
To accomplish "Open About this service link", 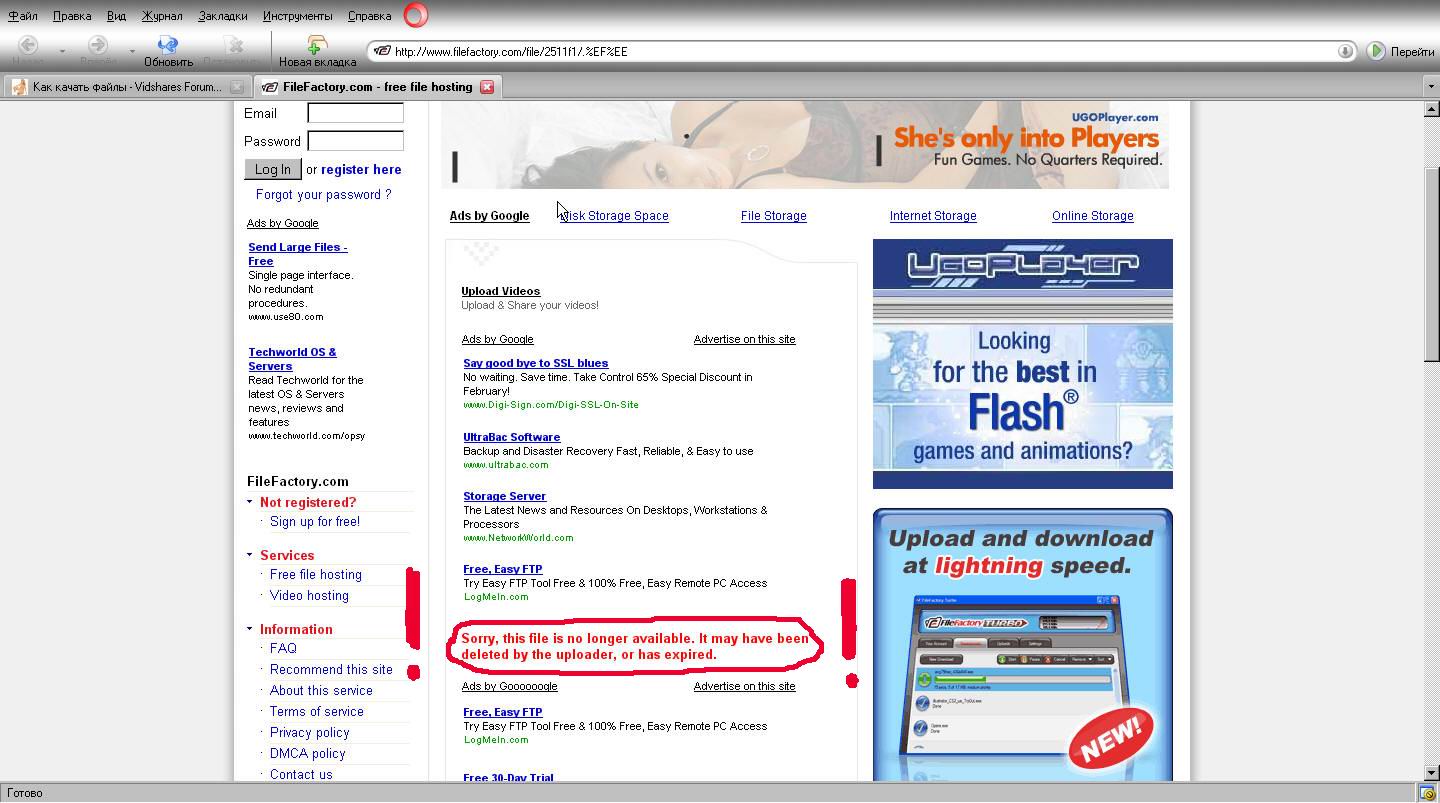I will pyautogui.click(x=321, y=691).
